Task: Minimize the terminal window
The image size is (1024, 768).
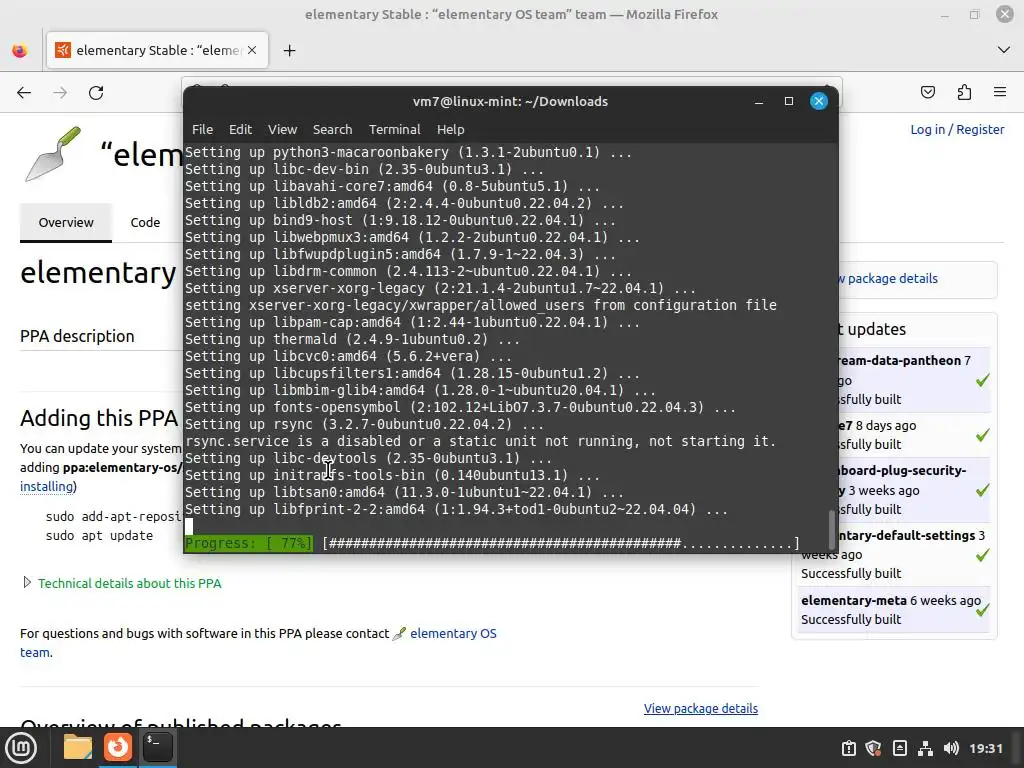Action: 759,101
